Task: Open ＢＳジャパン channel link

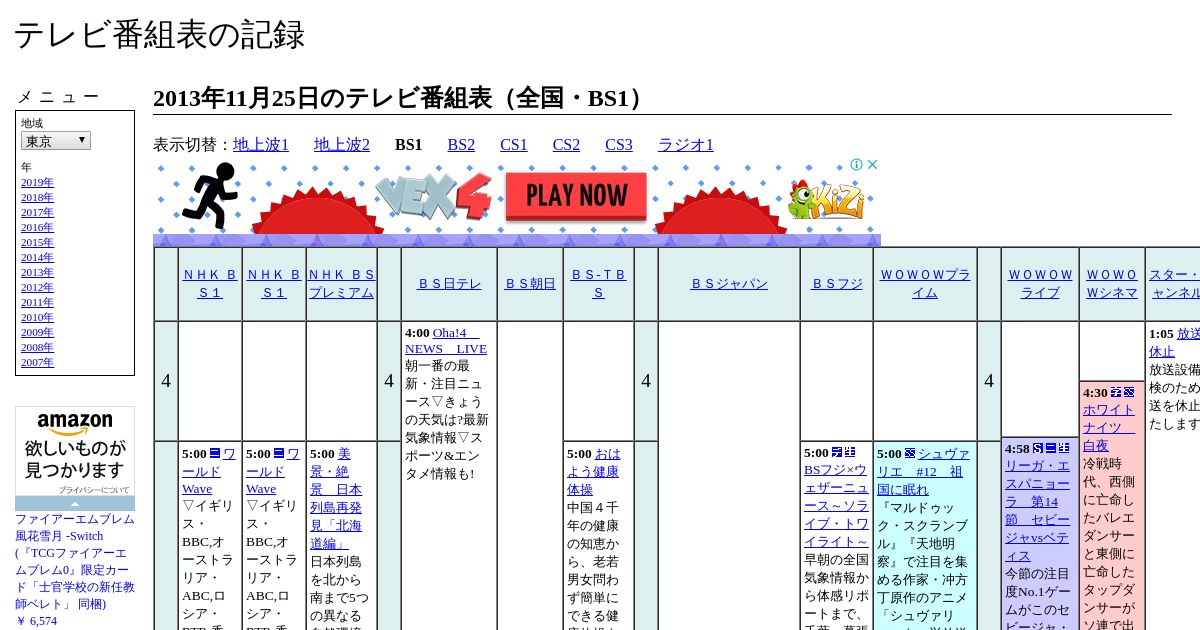Action: click(x=729, y=283)
